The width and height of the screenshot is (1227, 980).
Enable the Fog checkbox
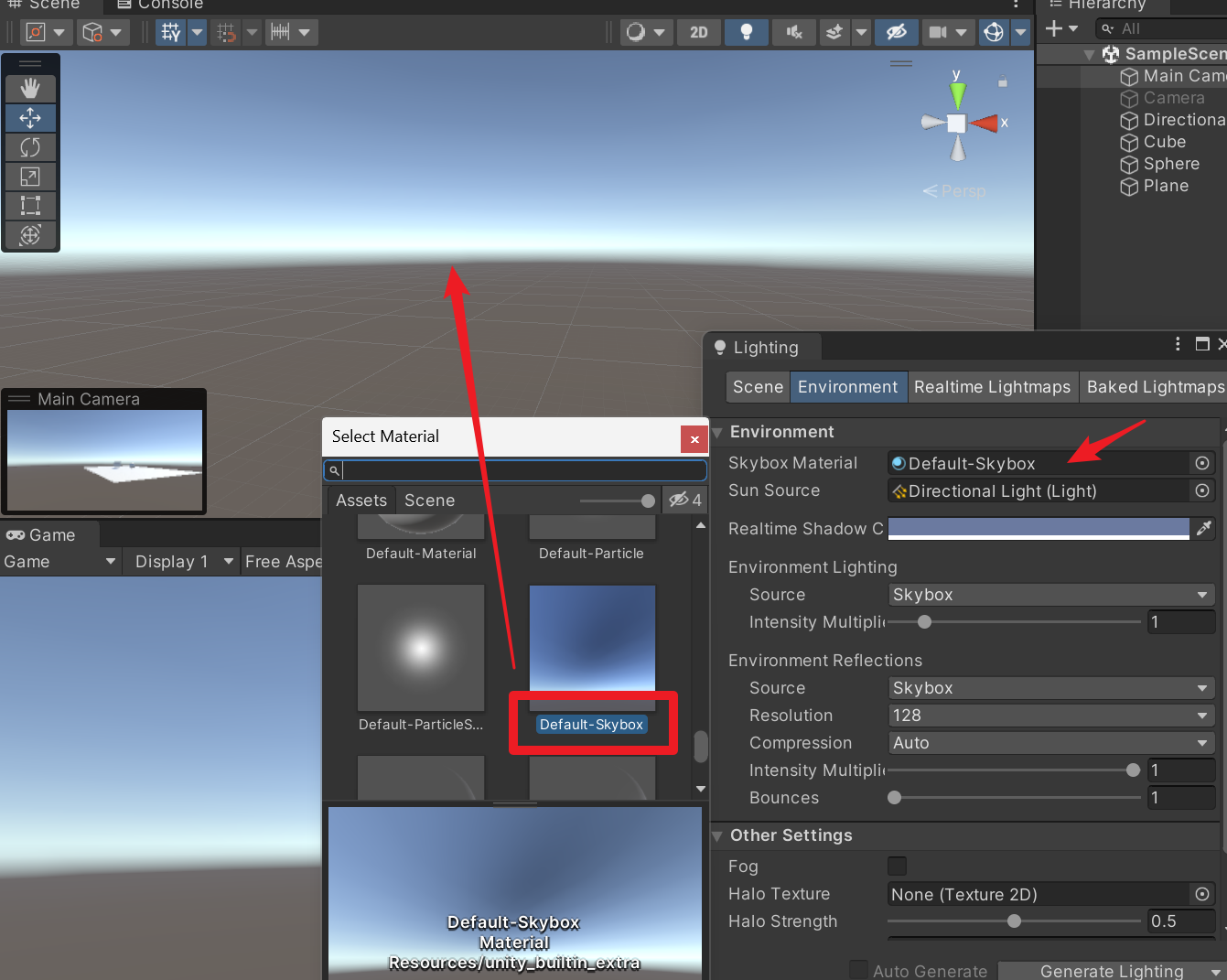tap(897, 866)
